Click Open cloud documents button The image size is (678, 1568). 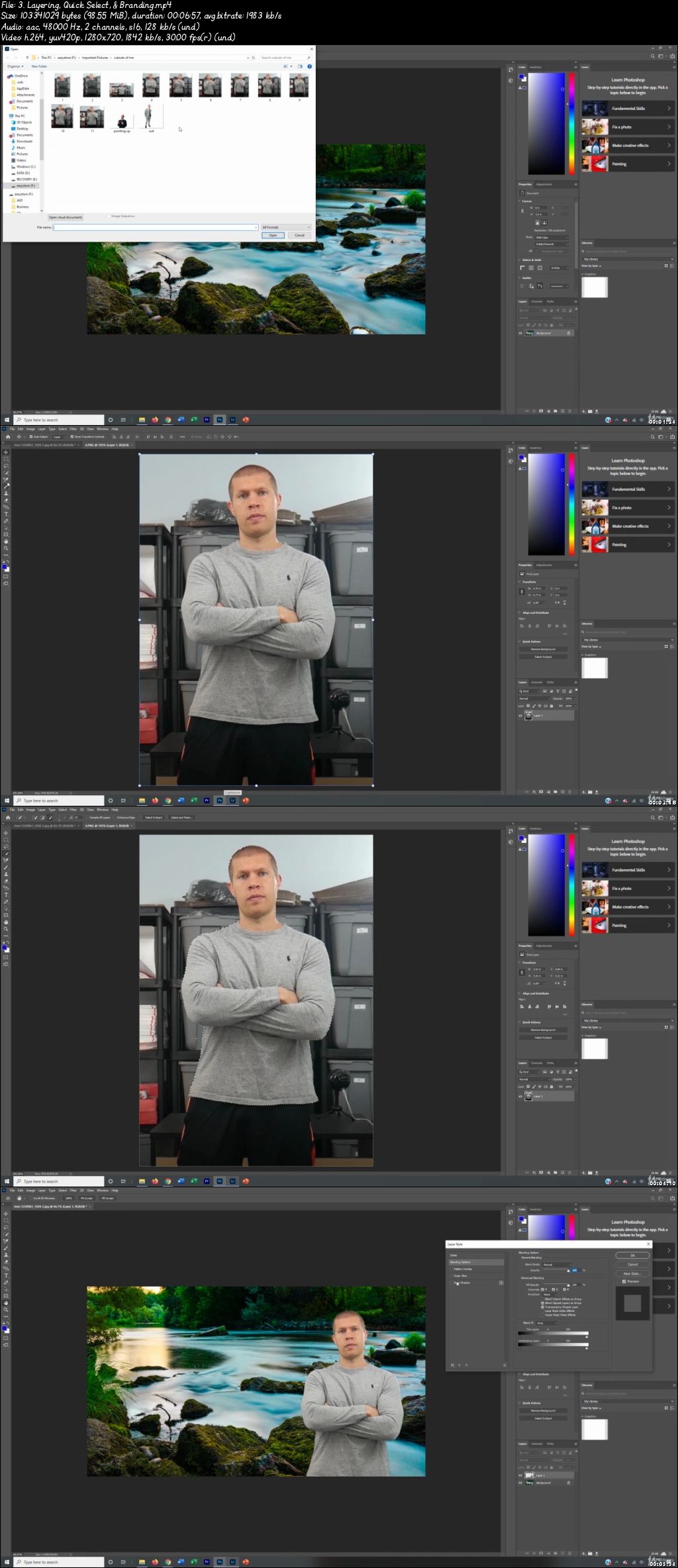pyautogui.click(x=66, y=217)
